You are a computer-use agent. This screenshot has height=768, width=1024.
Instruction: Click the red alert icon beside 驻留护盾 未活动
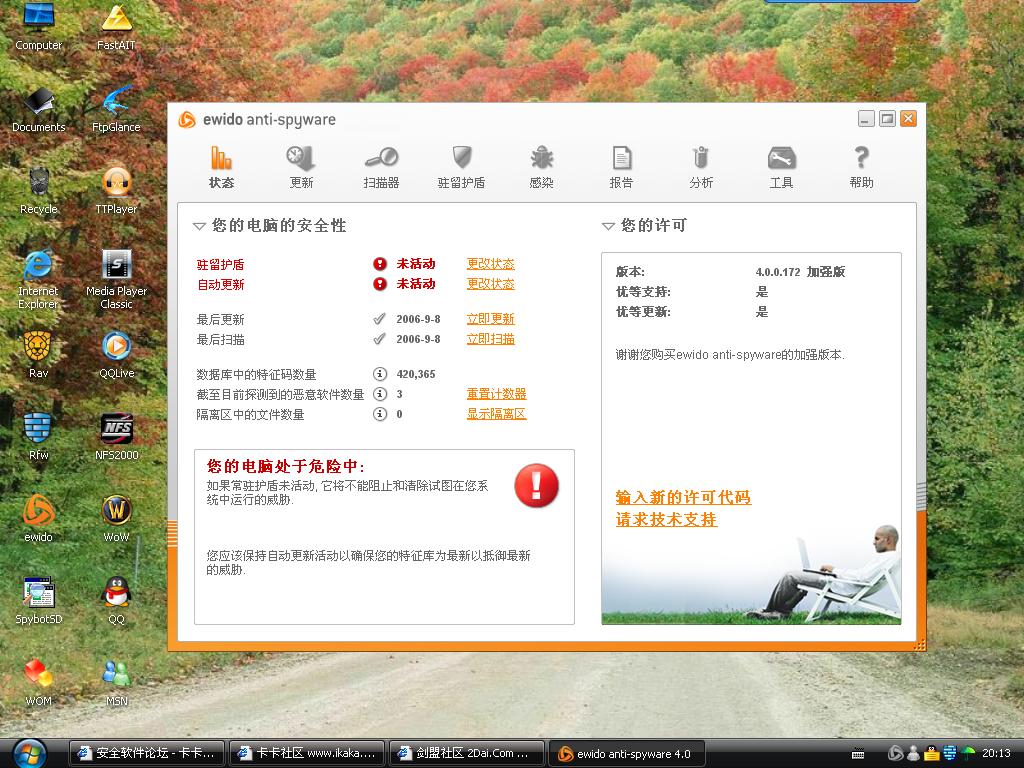(380, 264)
